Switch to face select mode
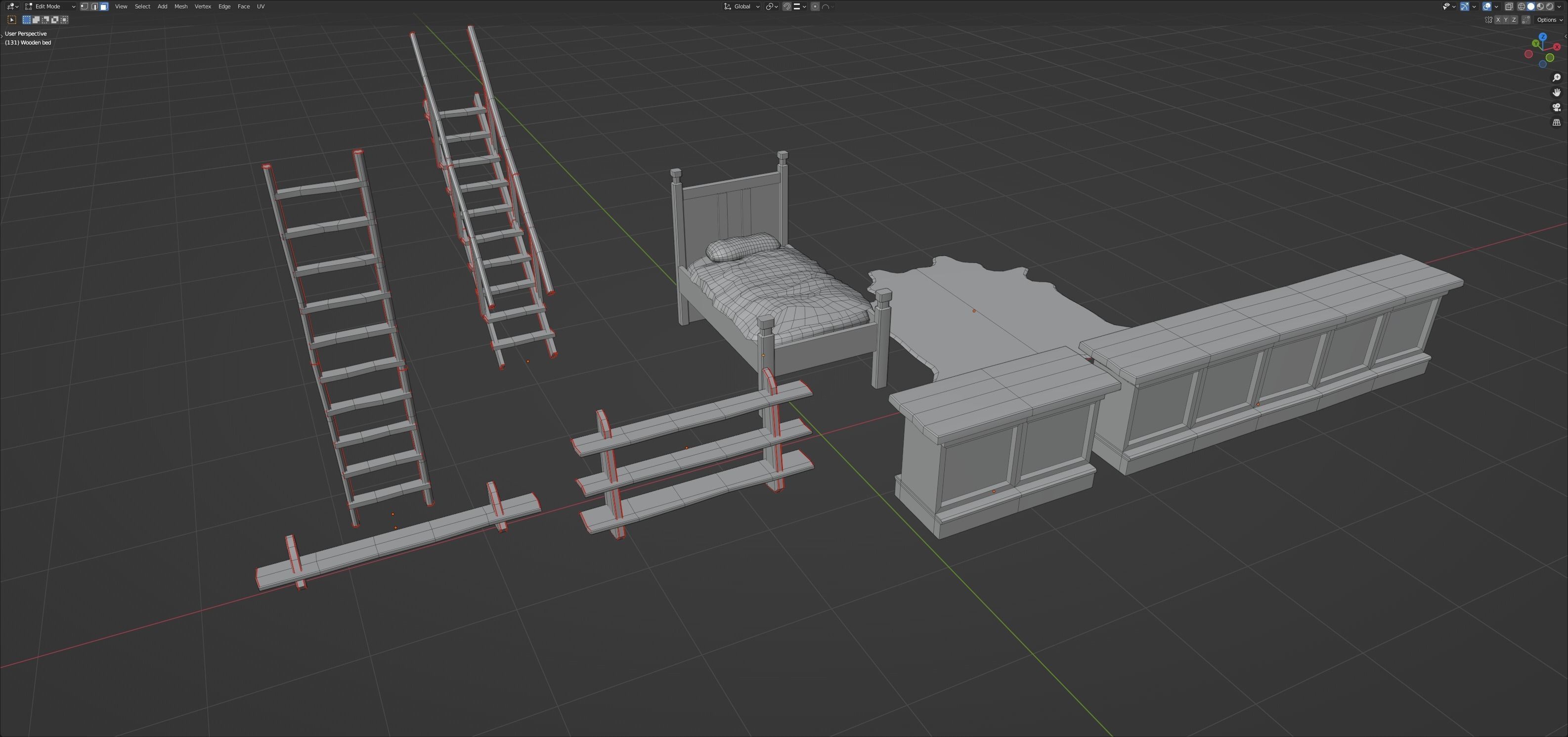 click(x=104, y=6)
